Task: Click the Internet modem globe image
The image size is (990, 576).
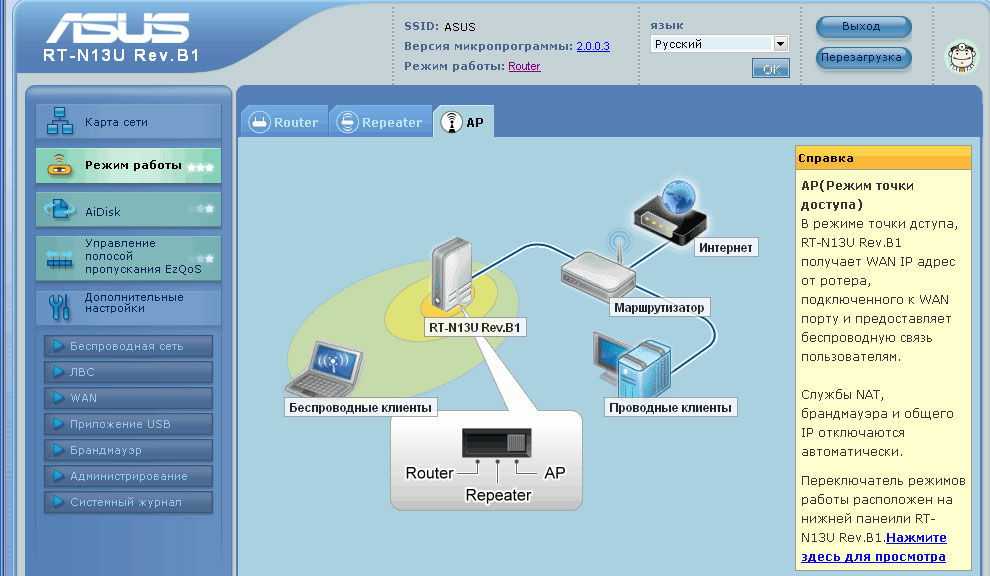Action: pos(671,212)
